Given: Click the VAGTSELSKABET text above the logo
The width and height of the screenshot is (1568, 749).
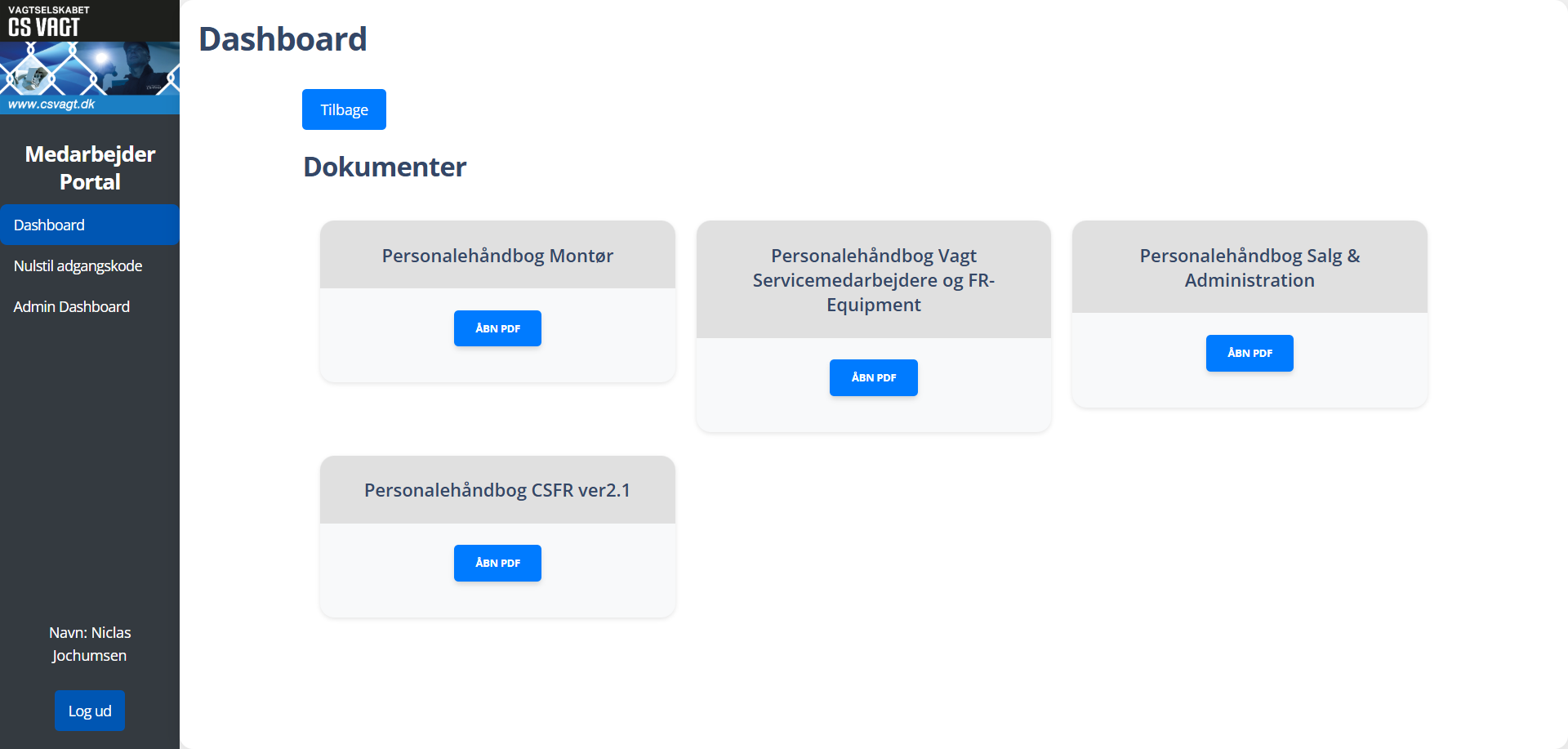Looking at the screenshot, I should (49, 10).
